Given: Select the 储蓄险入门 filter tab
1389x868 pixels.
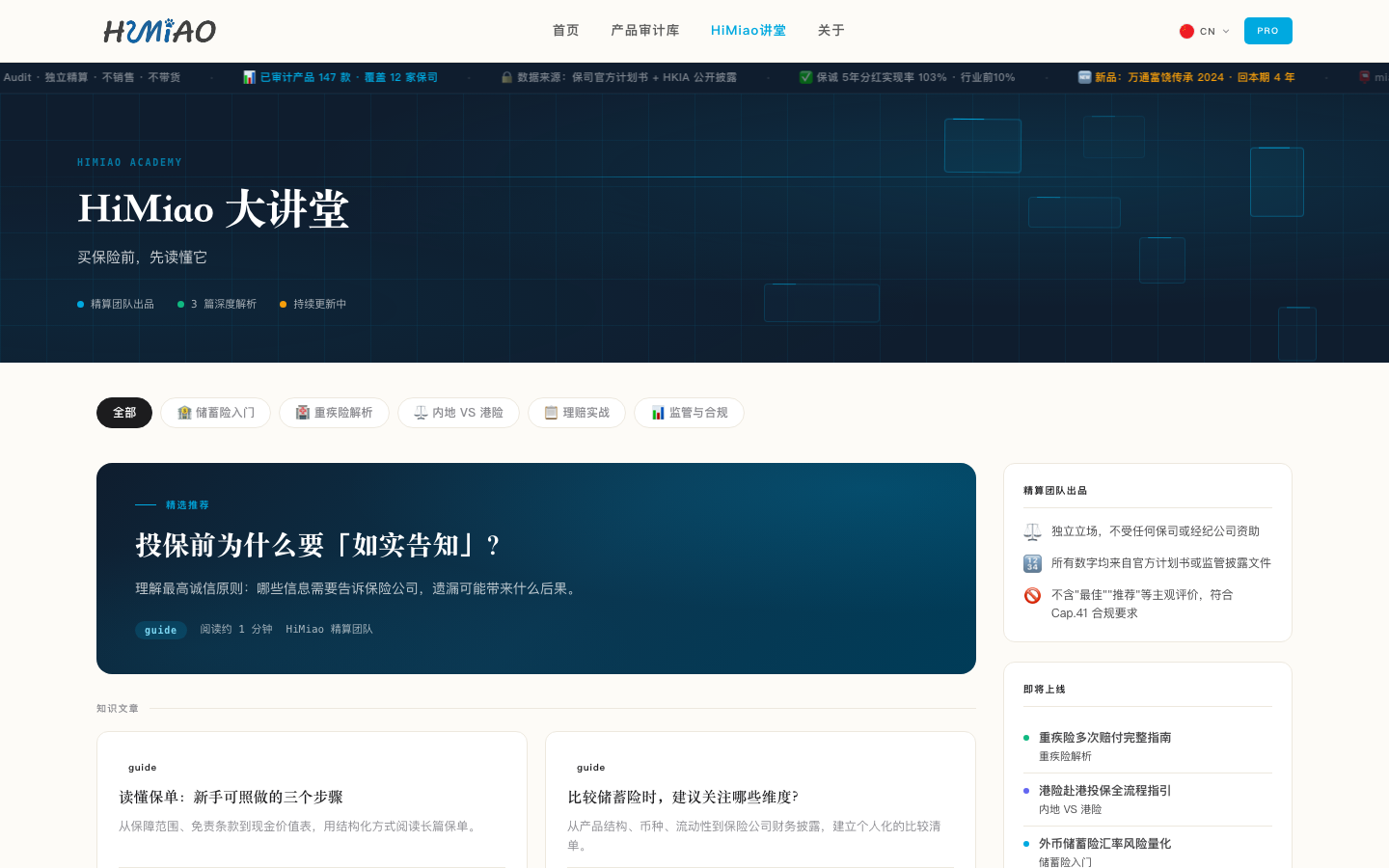Looking at the screenshot, I should click(215, 413).
